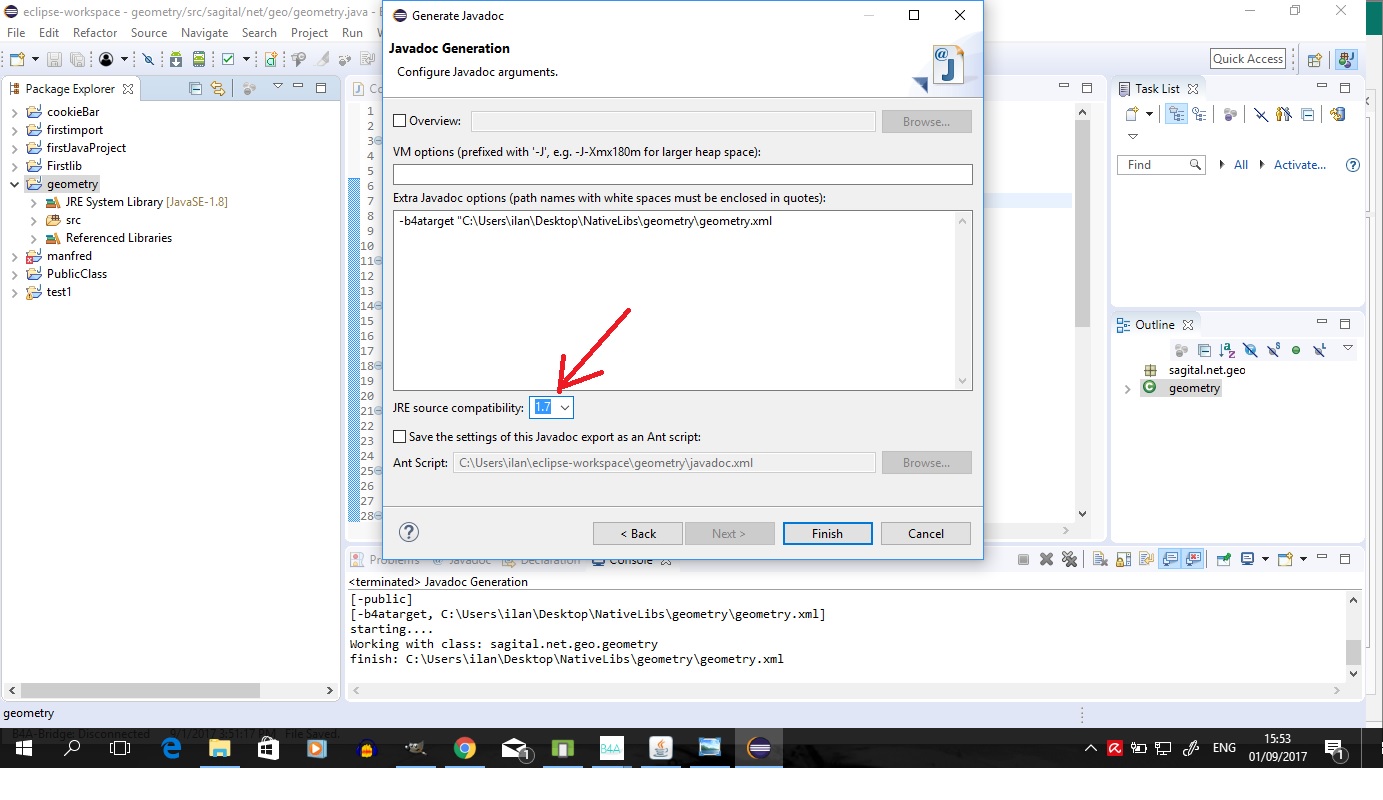The width and height of the screenshot is (1383, 800).
Task: Toggle show console on standard error change
Action: click(1192, 560)
